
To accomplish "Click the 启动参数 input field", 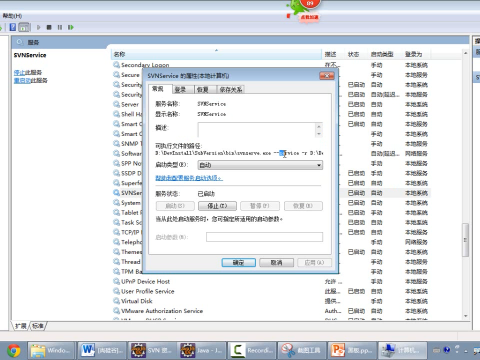I will click(x=264, y=237).
